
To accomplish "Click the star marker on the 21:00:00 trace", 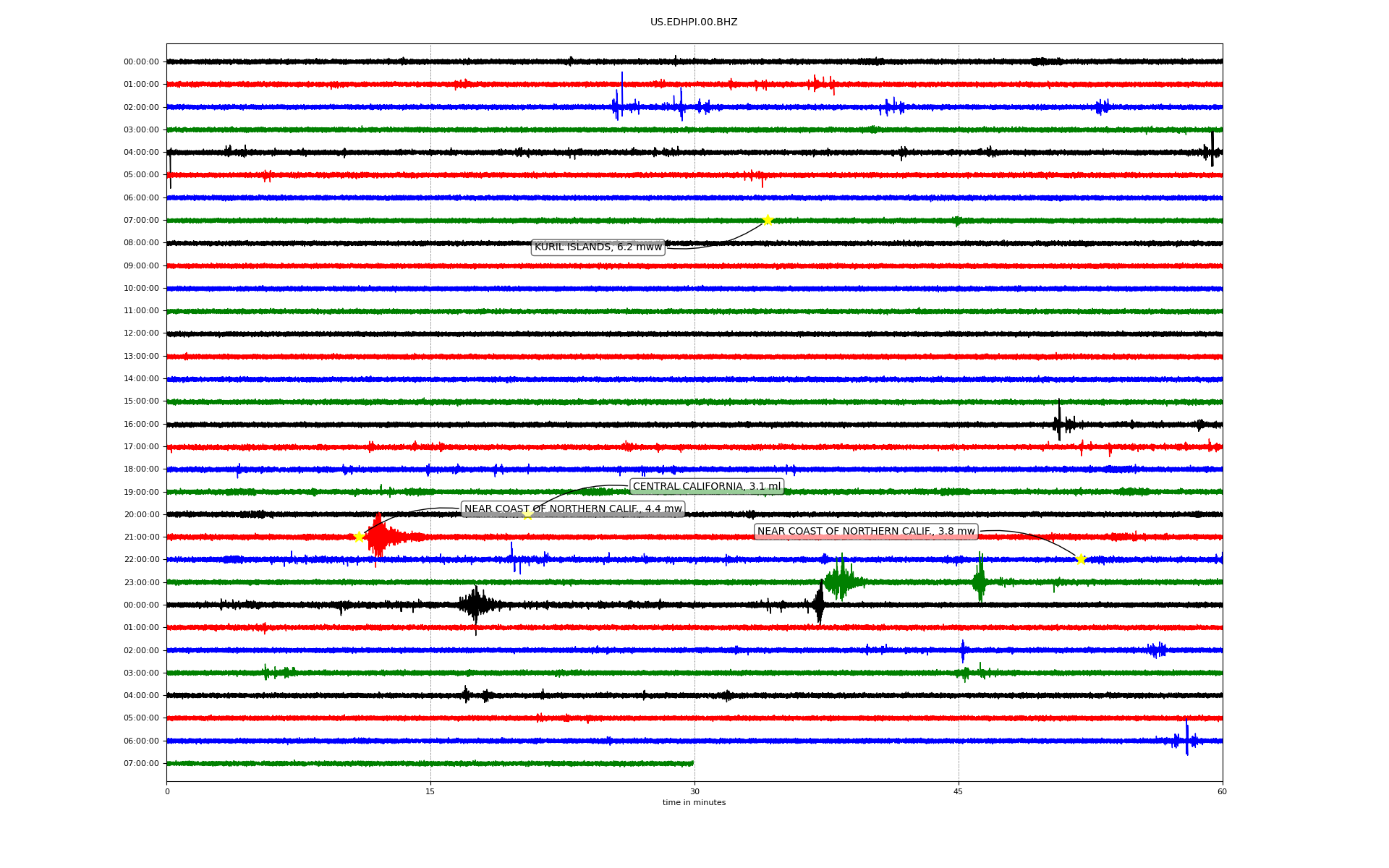I will point(359,537).
